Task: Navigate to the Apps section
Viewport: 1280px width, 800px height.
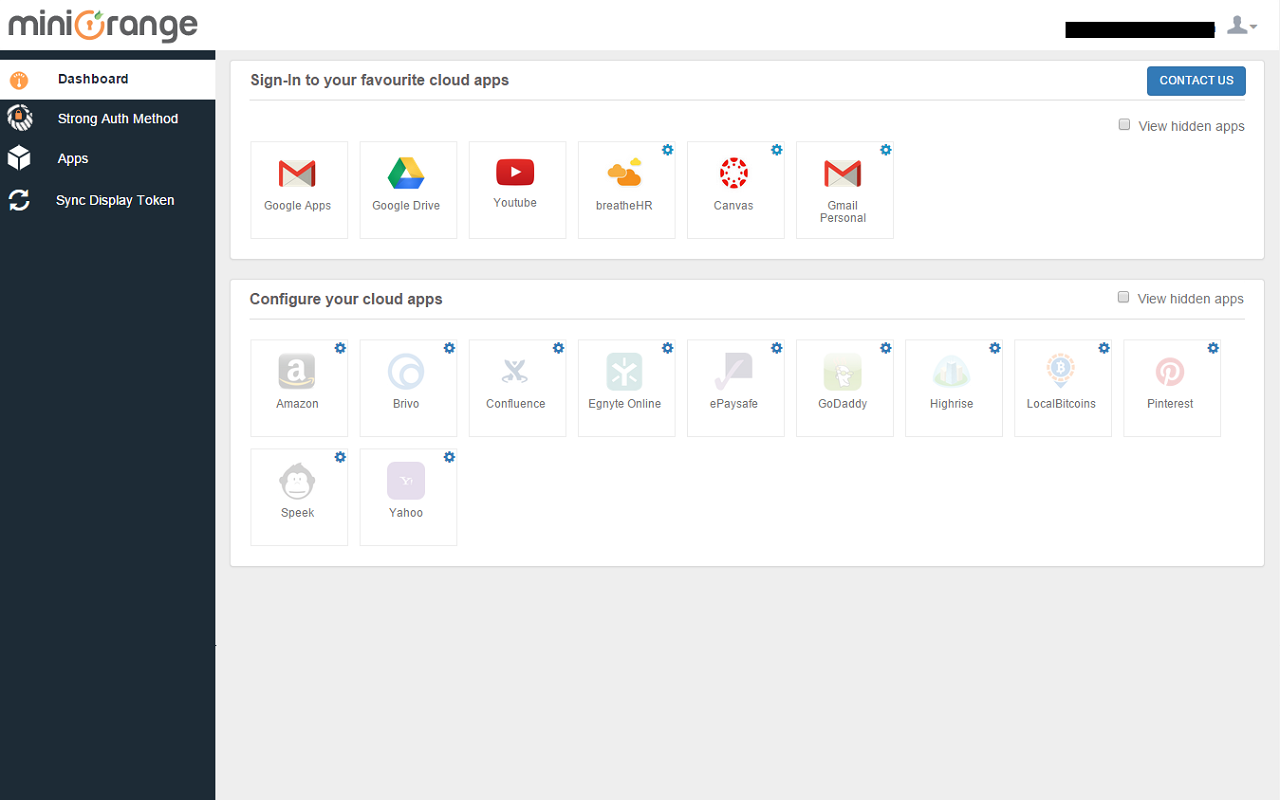Action: coord(72,158)
